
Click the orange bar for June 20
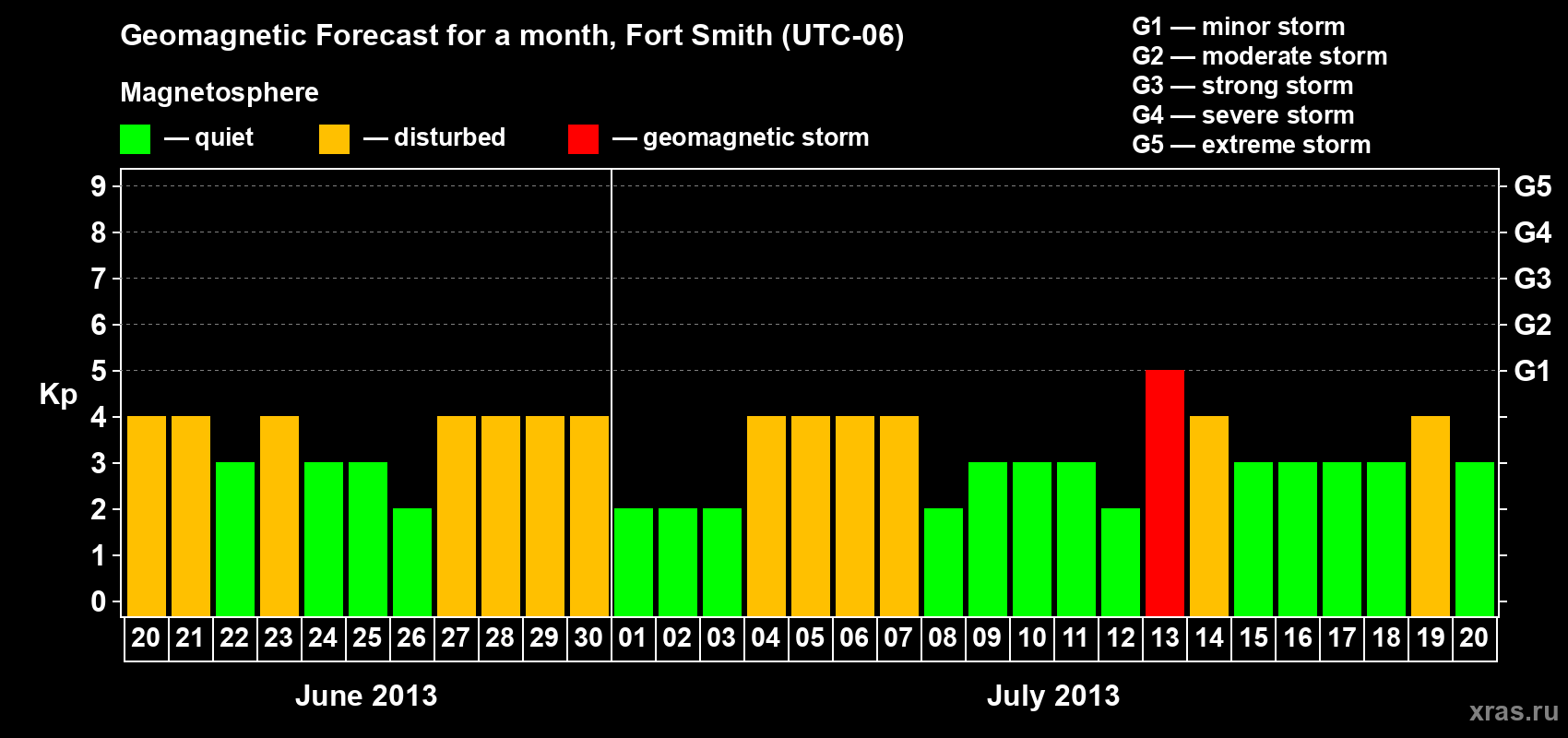147,516
